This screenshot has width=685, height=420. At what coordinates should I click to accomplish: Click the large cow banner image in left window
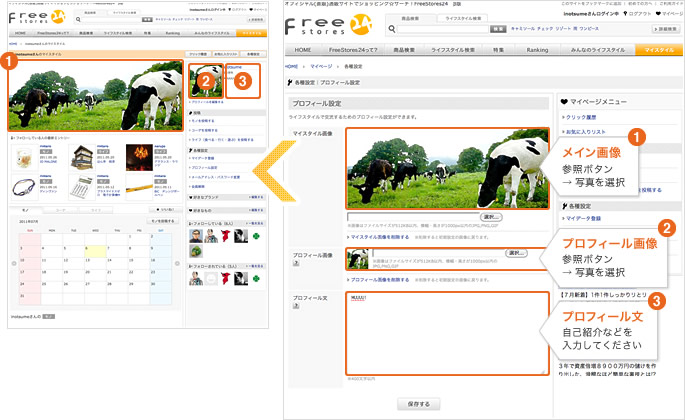pyautogui.click(x=95, y=95)
